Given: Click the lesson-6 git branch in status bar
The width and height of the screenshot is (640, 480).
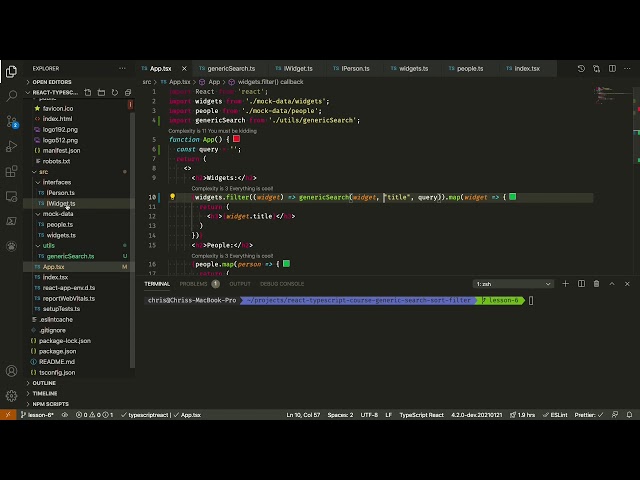Looking at the screenshot, I should (37, 415).
